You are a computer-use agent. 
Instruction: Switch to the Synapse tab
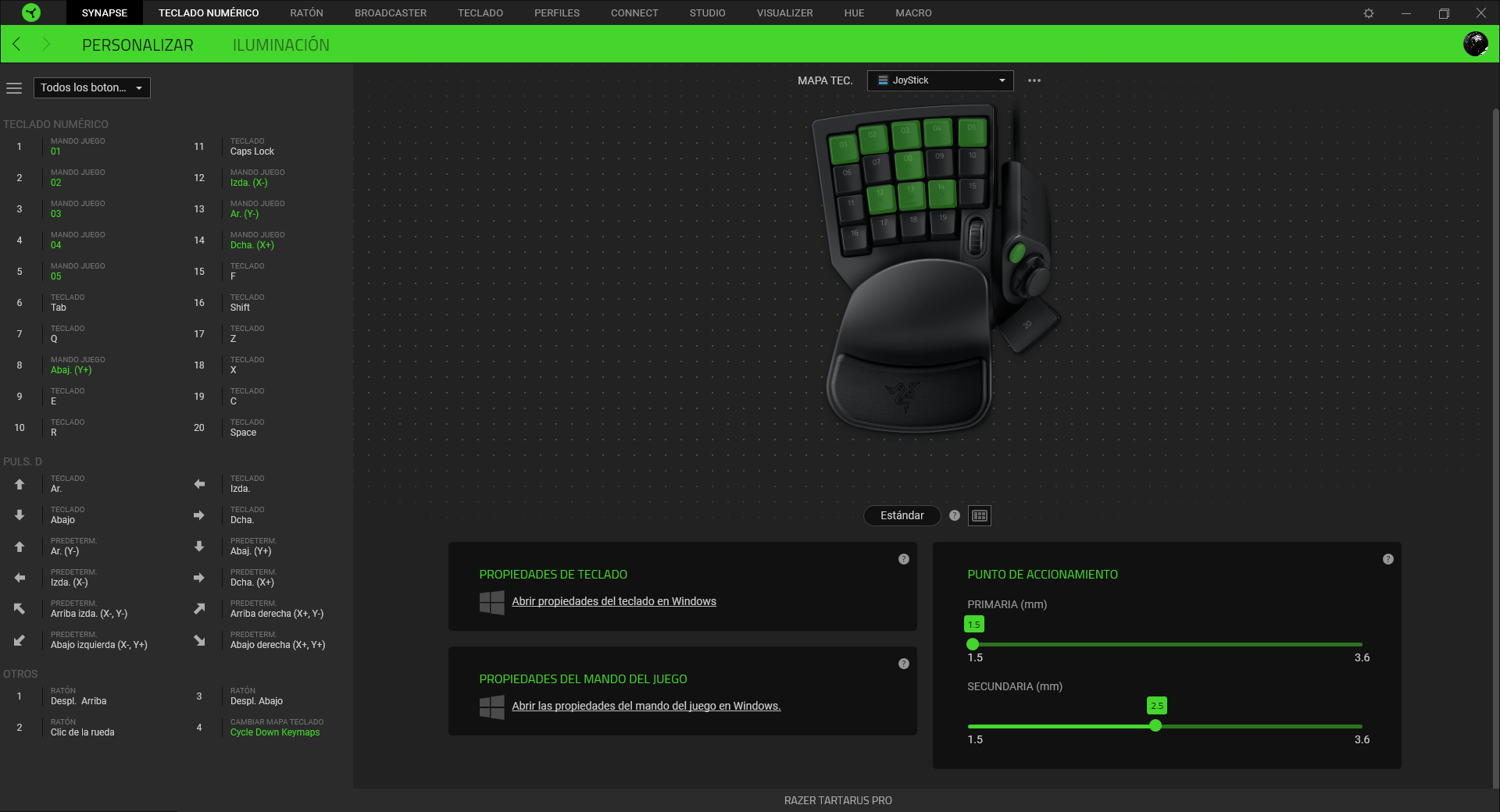(104, 12)
